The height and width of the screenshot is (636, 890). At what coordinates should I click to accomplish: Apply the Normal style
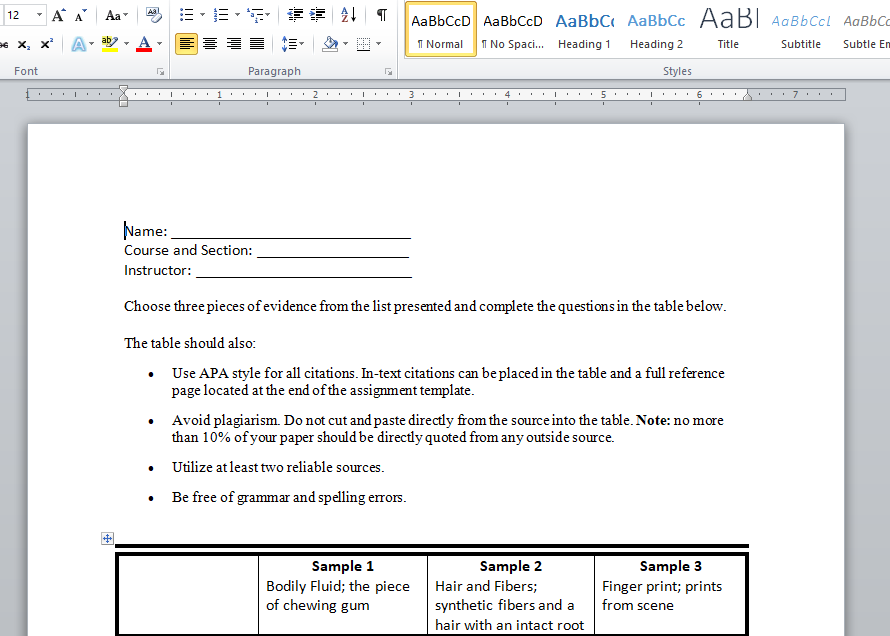pyautogui.click(x=440, y=29)
